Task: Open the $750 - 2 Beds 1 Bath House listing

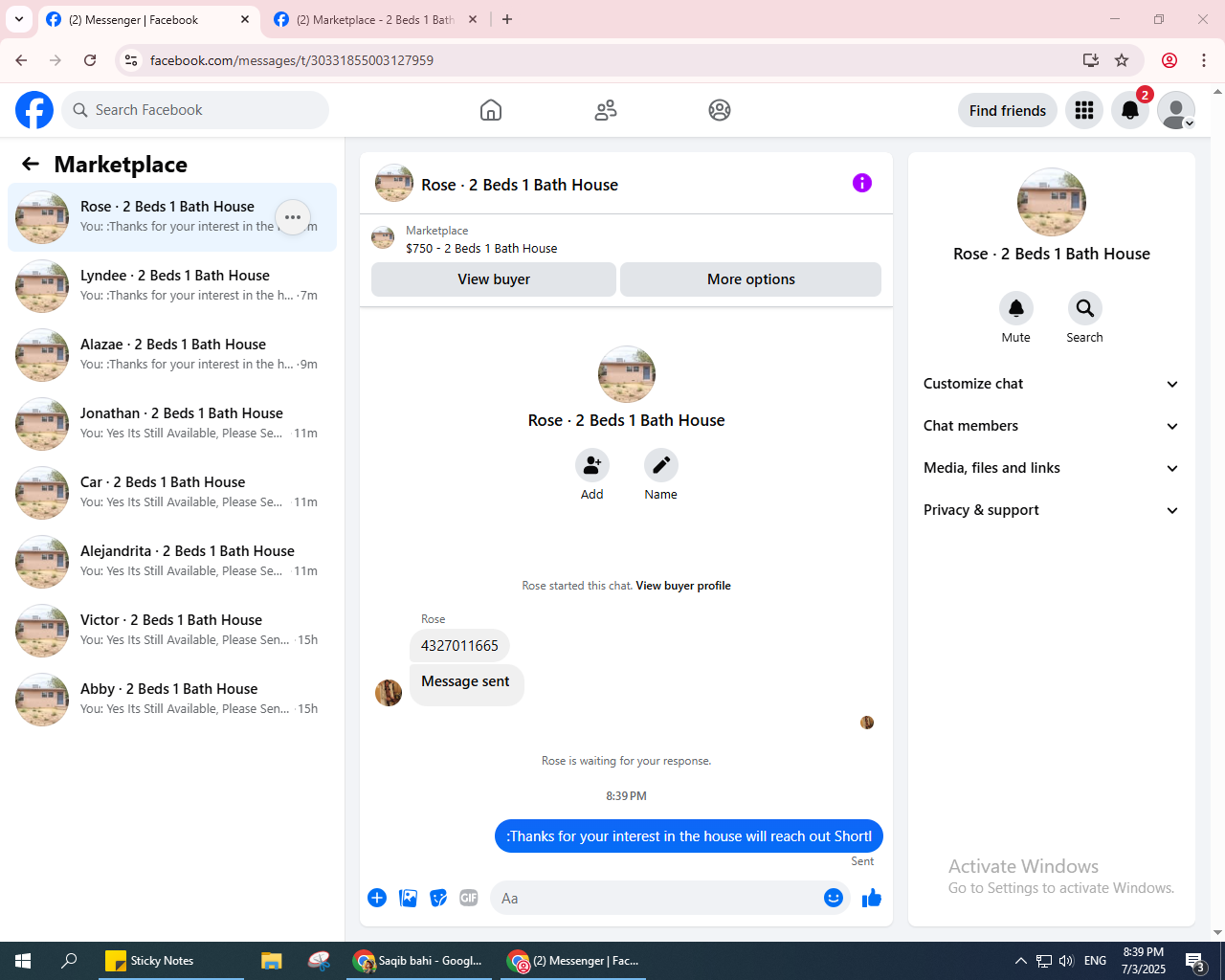Action: tap(481, 248)
